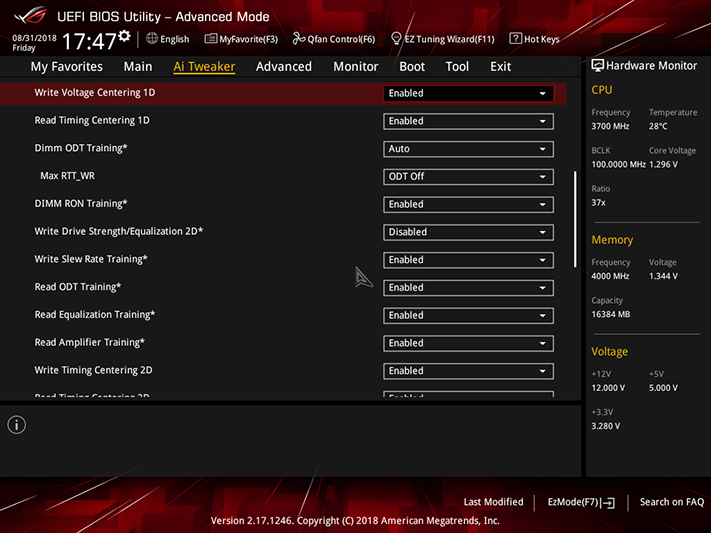Select the Exit tab

point(500,67)
